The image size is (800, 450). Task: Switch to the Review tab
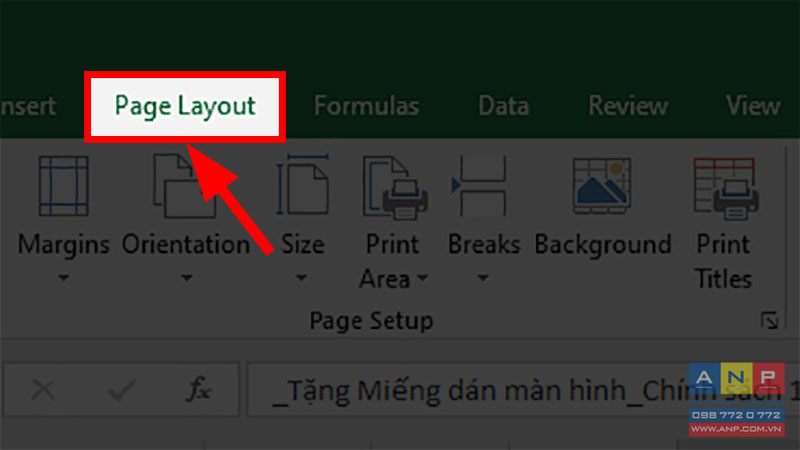(628, 106)
